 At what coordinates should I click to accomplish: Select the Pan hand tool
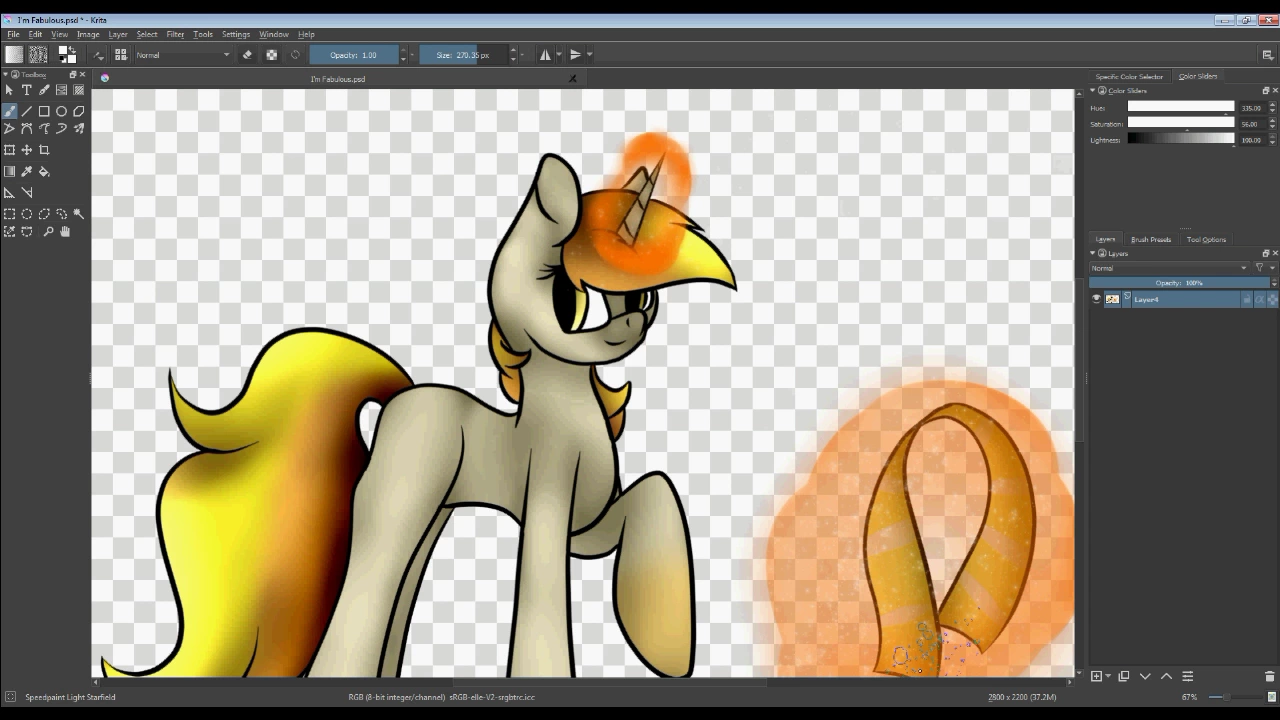click(x=65, y=232)
